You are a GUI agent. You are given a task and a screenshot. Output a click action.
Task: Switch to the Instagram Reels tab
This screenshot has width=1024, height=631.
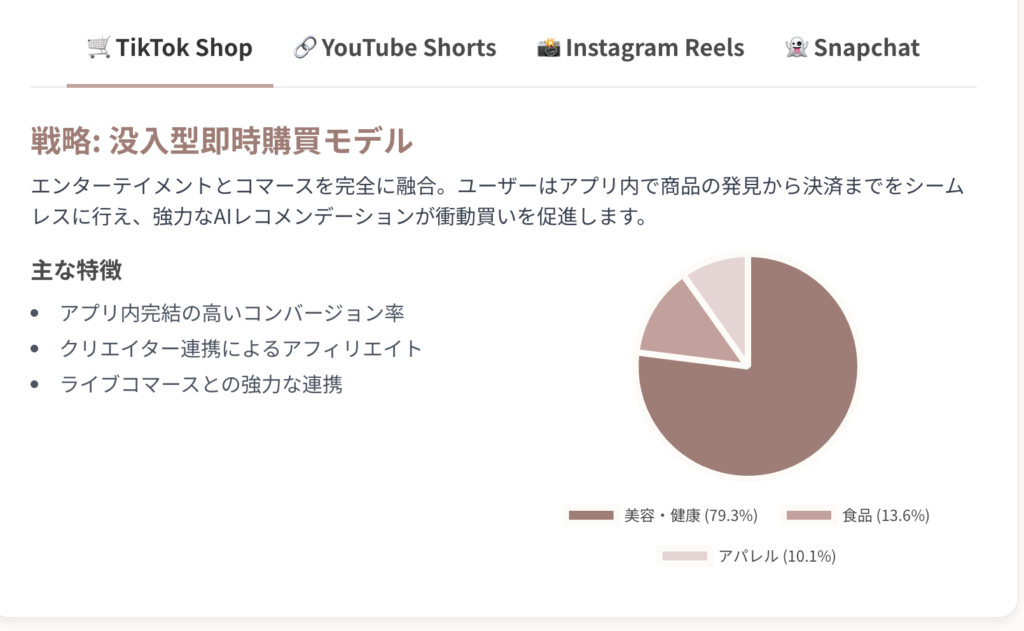point(641,48)
